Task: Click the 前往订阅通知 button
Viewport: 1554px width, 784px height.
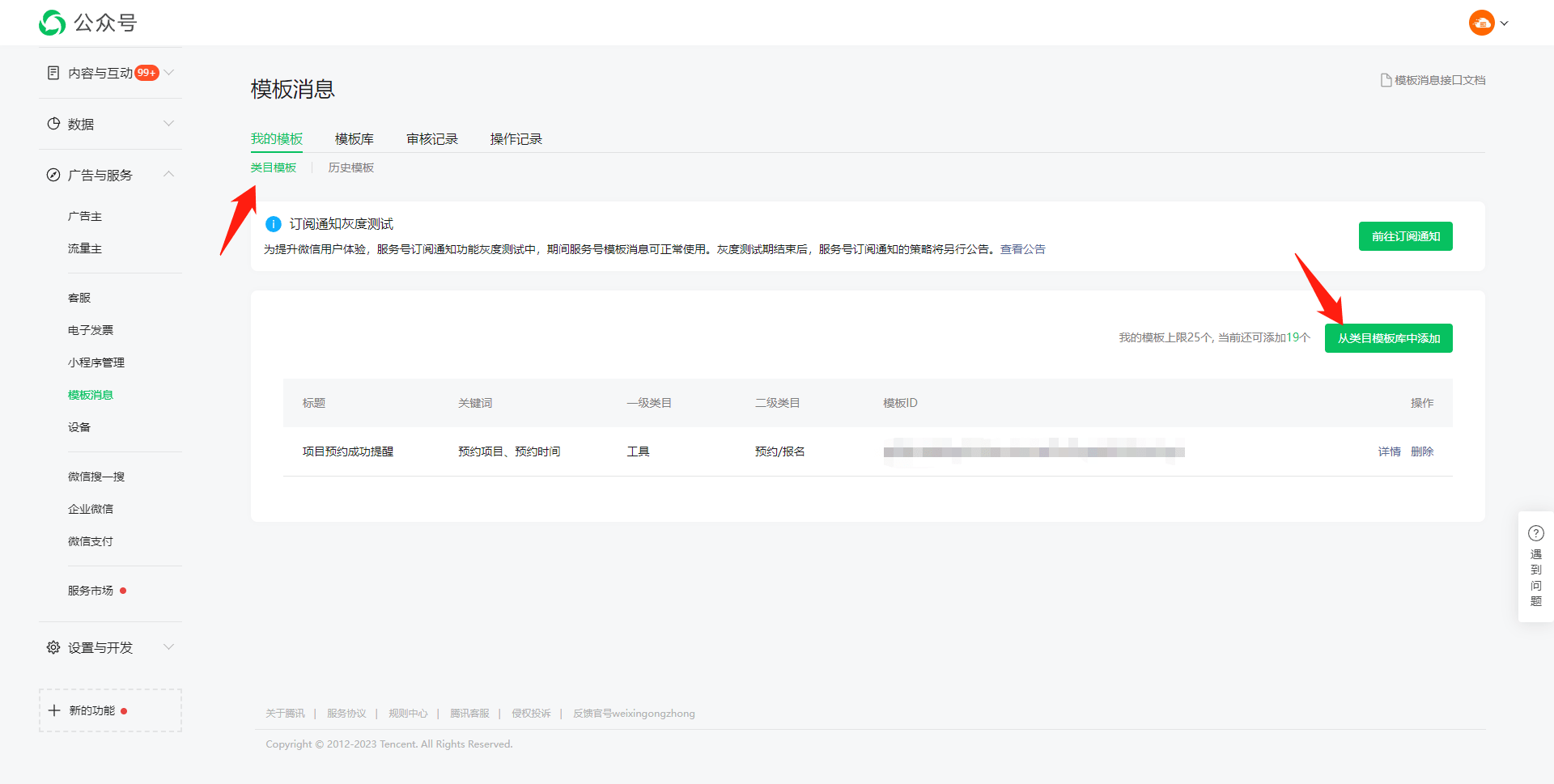Action: (x=1405, y=236)
